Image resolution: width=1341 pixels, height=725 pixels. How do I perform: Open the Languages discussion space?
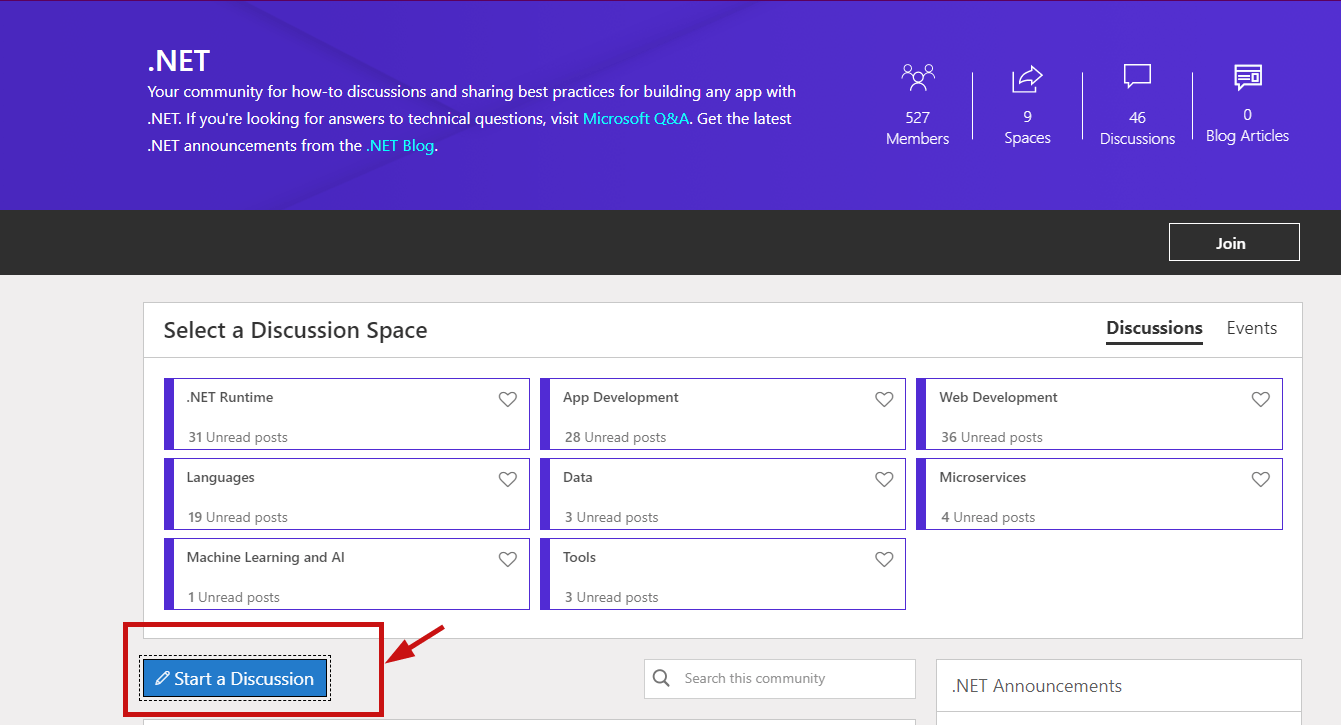coord(347,494)
